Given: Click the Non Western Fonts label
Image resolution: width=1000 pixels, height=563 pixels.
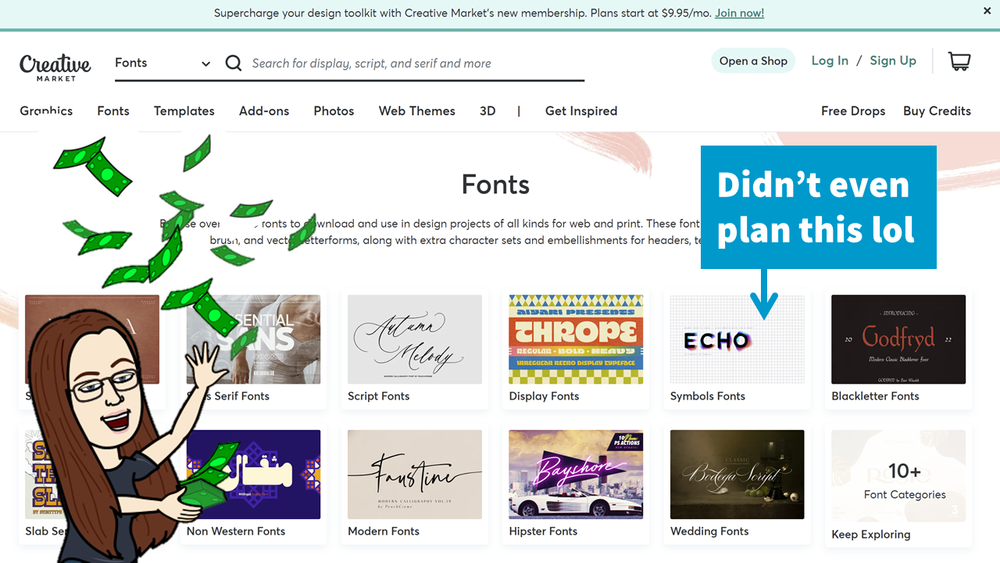Looking at the screenshot, I should coord(236,531).
